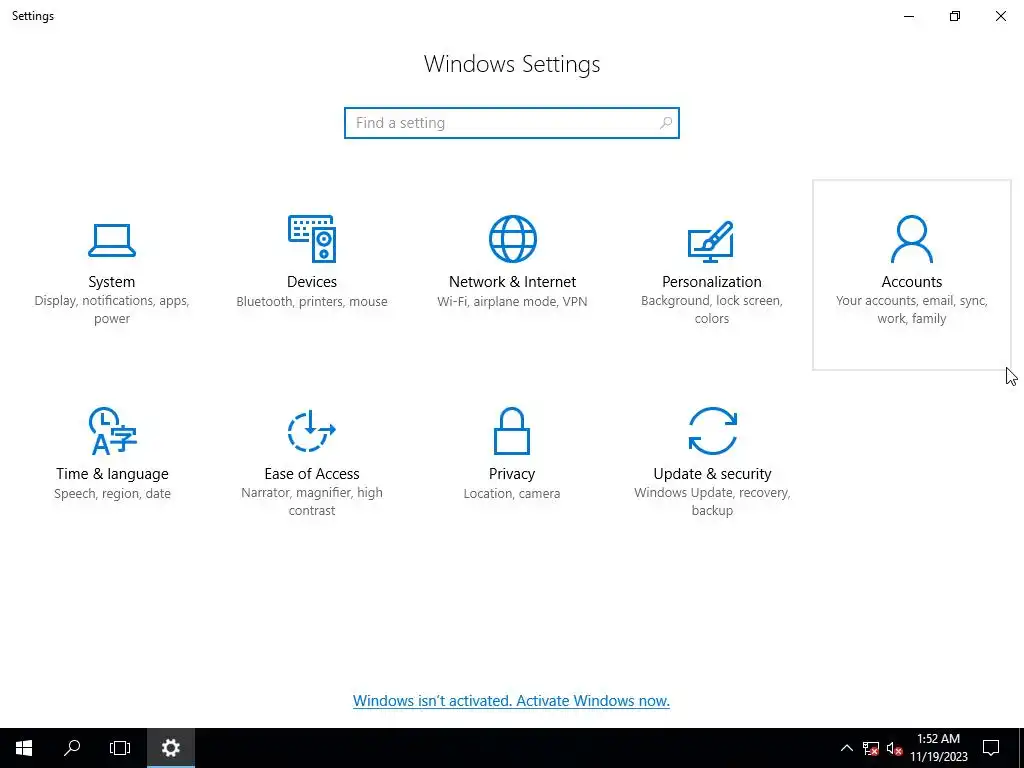Click "Location, camera" description
This screenshot has height=768, width=1024.
(x=512, y=494)
